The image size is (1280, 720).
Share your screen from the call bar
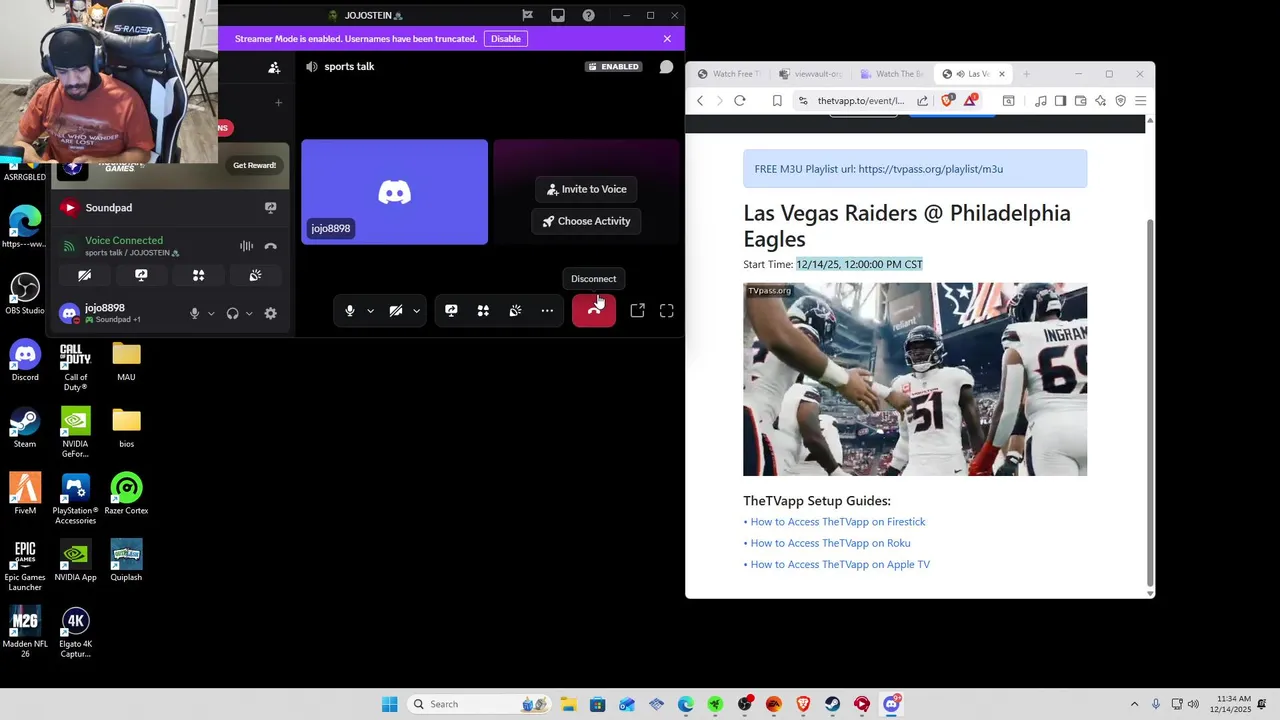(x=451, y=311)
